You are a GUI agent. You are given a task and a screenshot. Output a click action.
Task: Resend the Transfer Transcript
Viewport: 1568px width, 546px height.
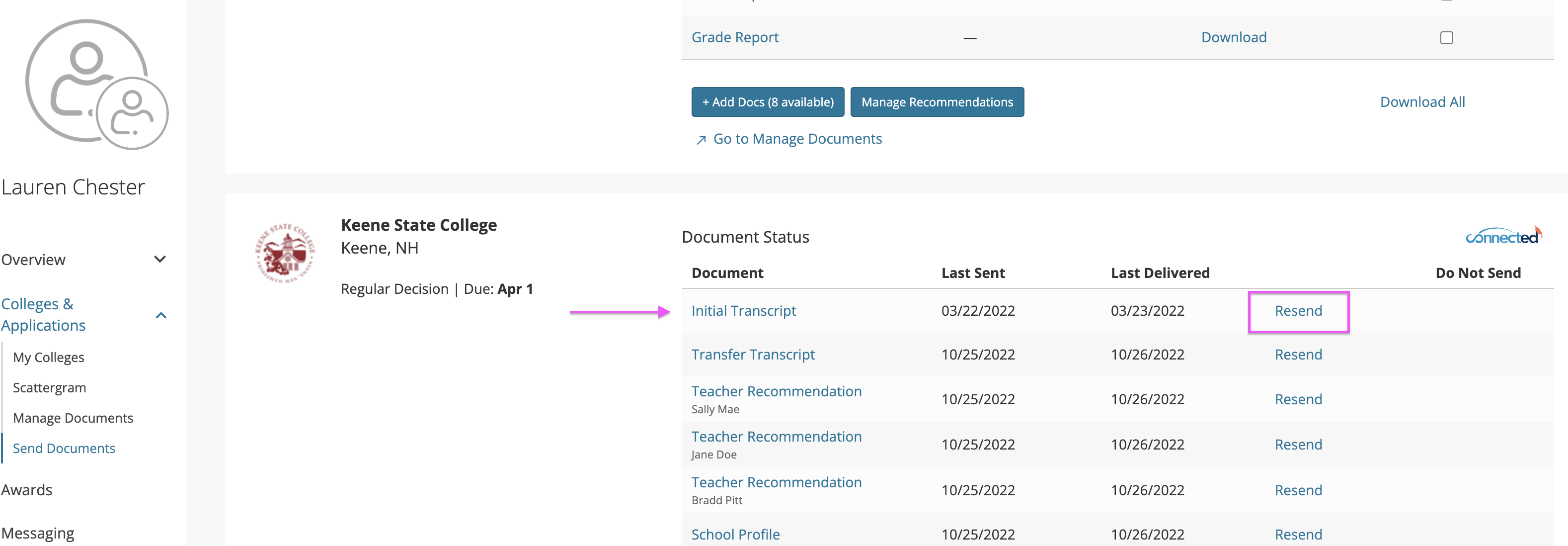[1298, 355]
